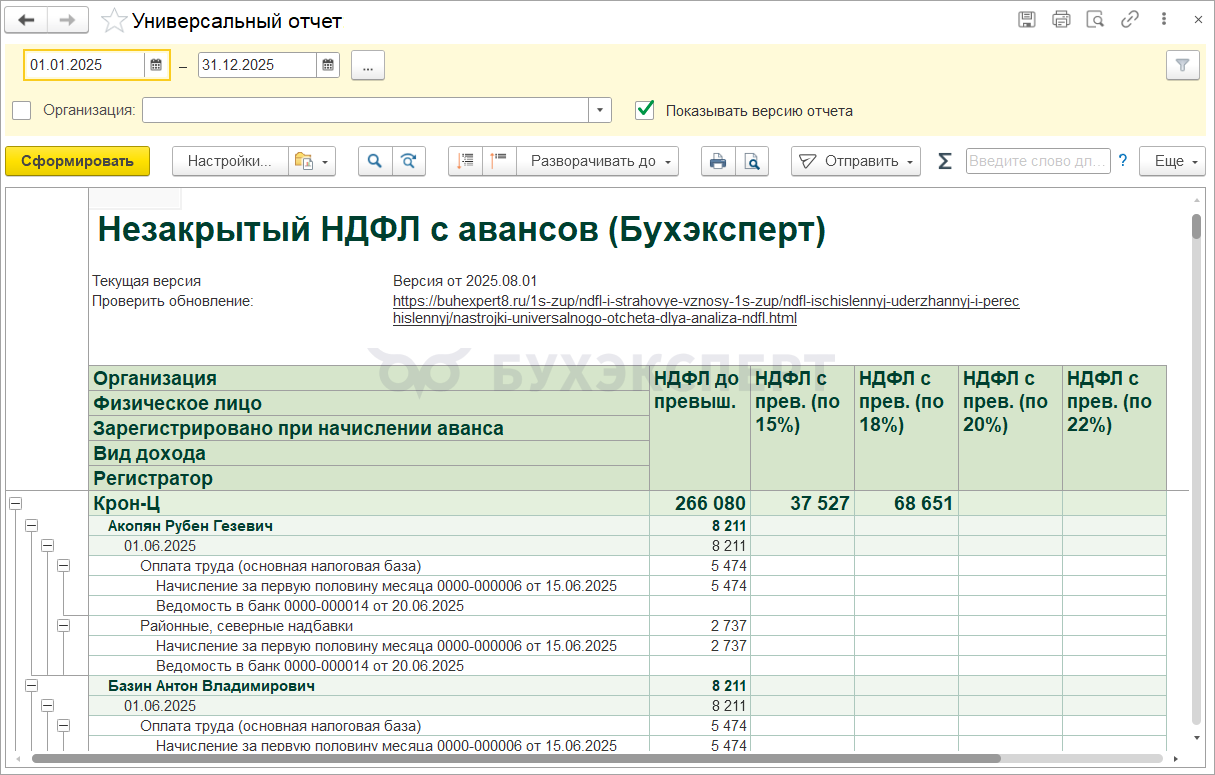Open the Еще menu

point(1172,161)
